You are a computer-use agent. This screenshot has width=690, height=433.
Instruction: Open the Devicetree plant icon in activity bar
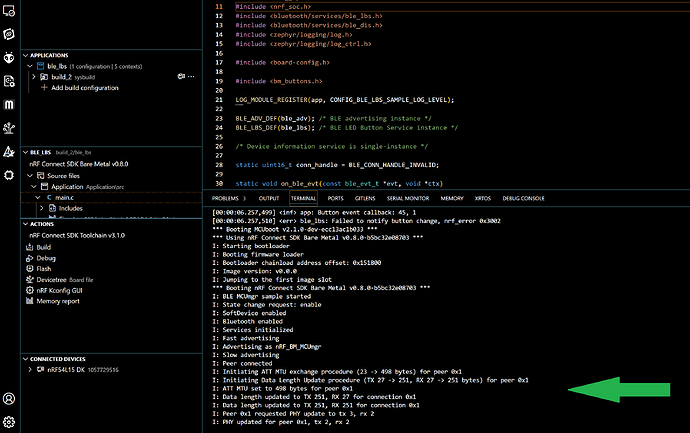(9, 128)
